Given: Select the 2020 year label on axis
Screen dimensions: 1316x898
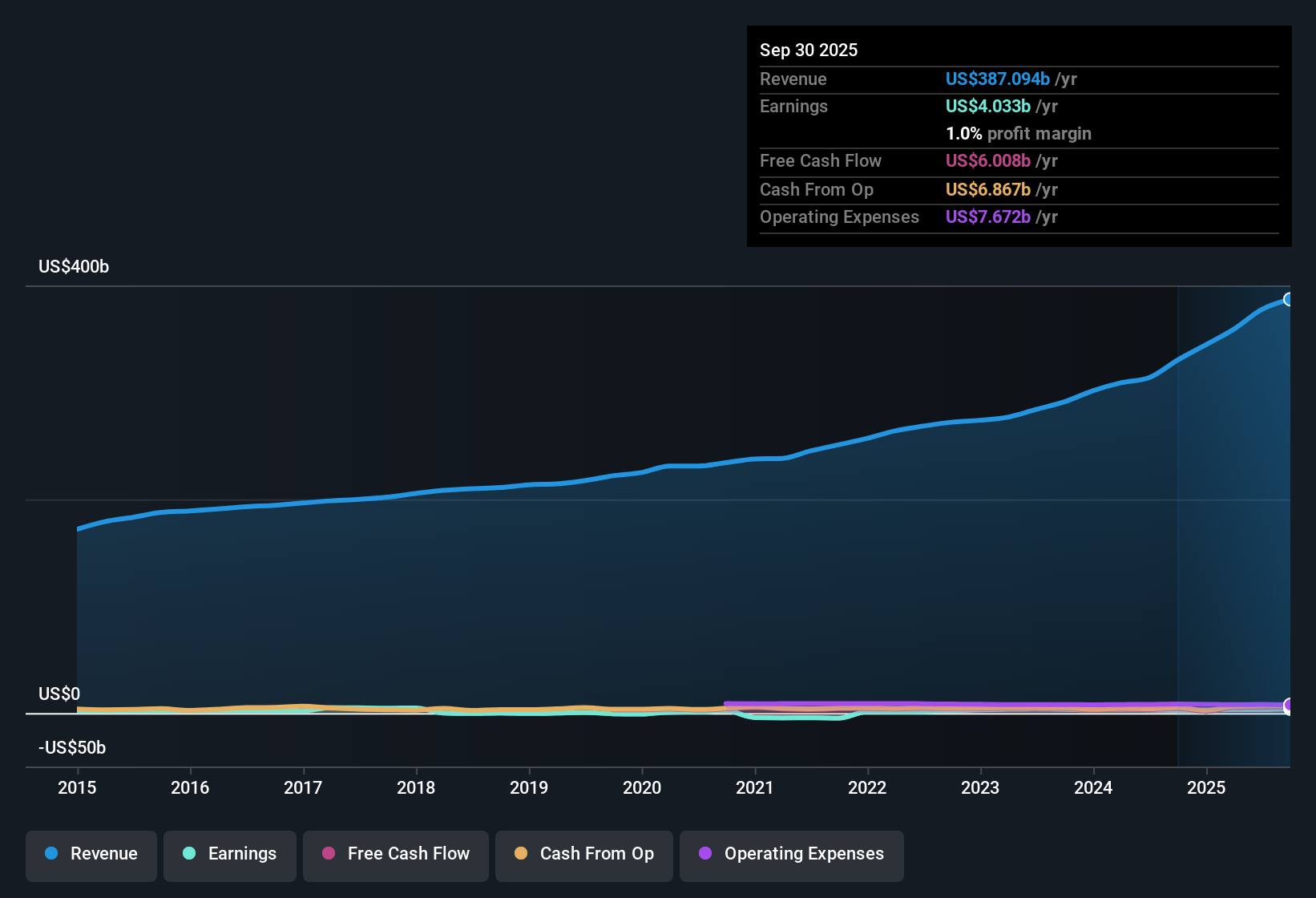Looking at the screenshot, I should tap(642, 788).
